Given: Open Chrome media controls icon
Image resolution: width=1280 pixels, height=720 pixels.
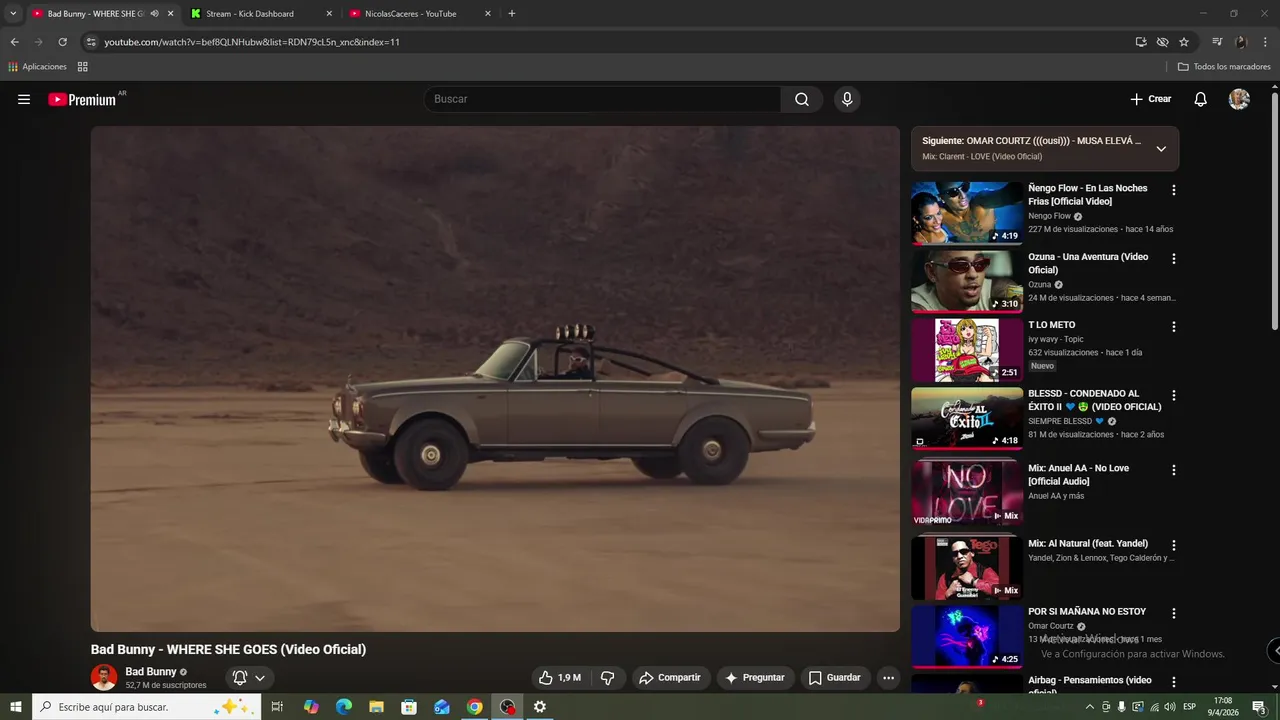Looking at the screenshot, I should click(x=1217, y=42).
